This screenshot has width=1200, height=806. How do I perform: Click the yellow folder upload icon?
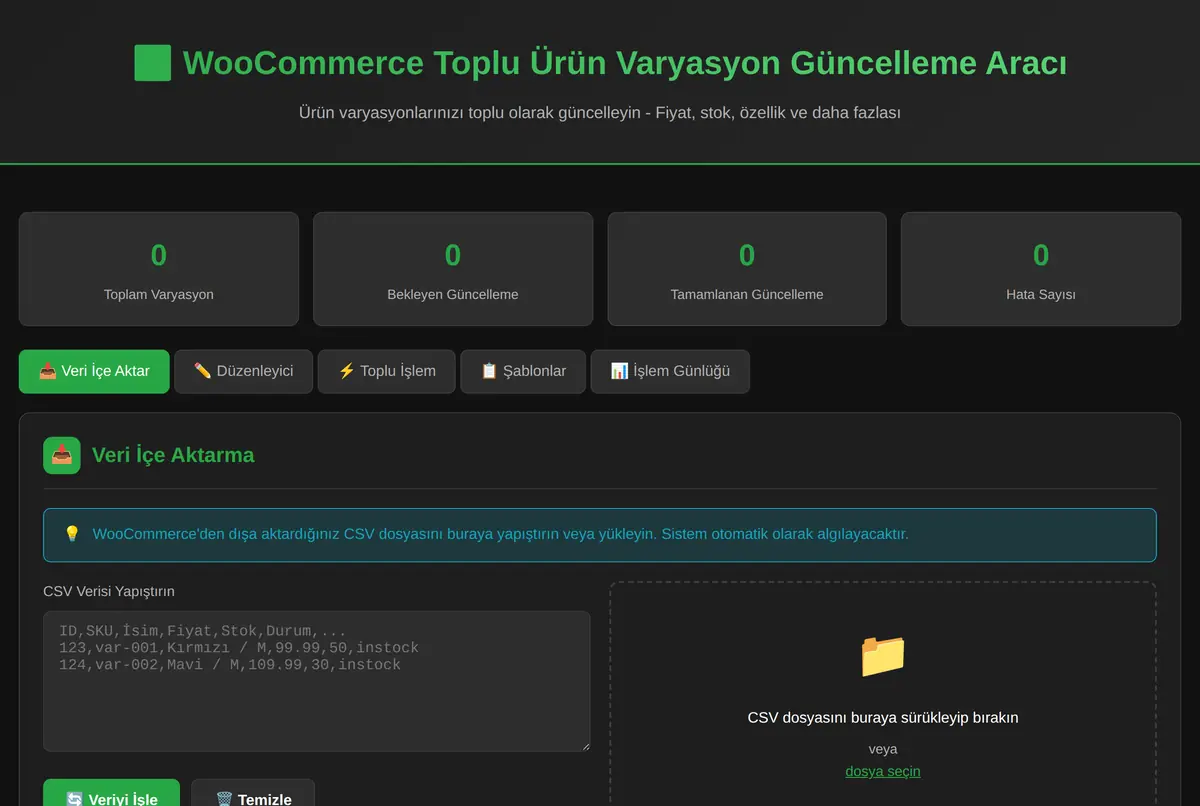(883, 655)
